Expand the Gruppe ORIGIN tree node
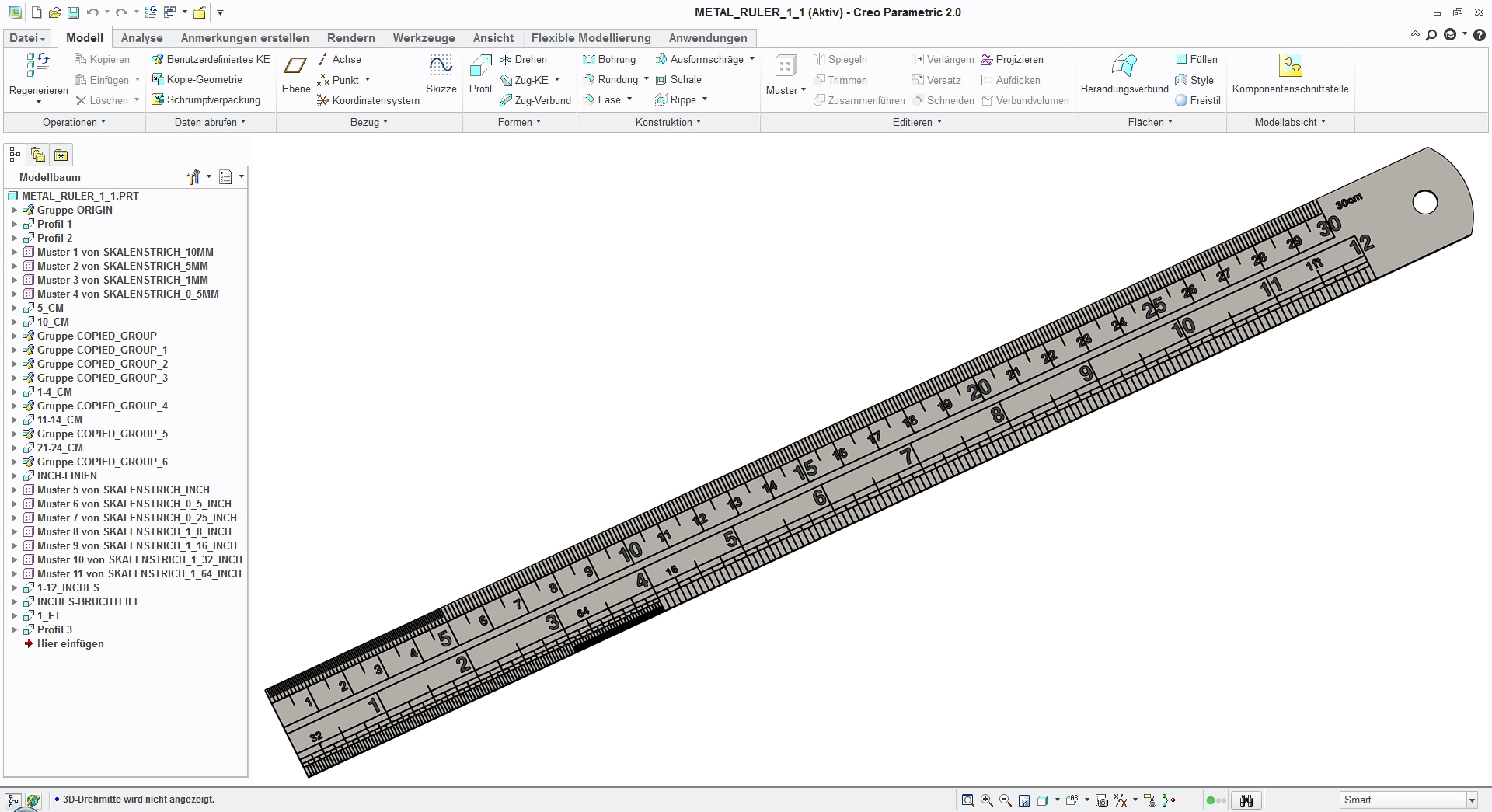The height and width of the screenshot is (812, 1492). point(14,210)
